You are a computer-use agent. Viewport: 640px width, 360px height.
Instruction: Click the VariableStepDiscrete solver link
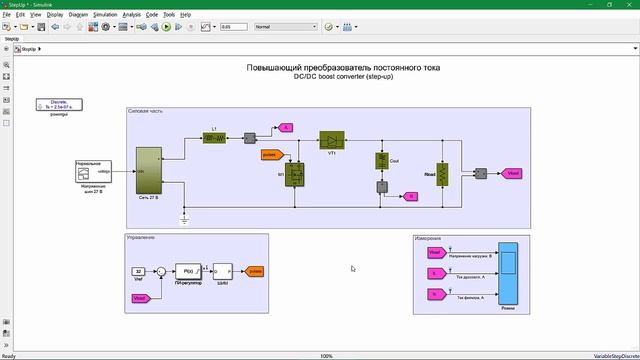pyautogui.click(x=616, y=356)
